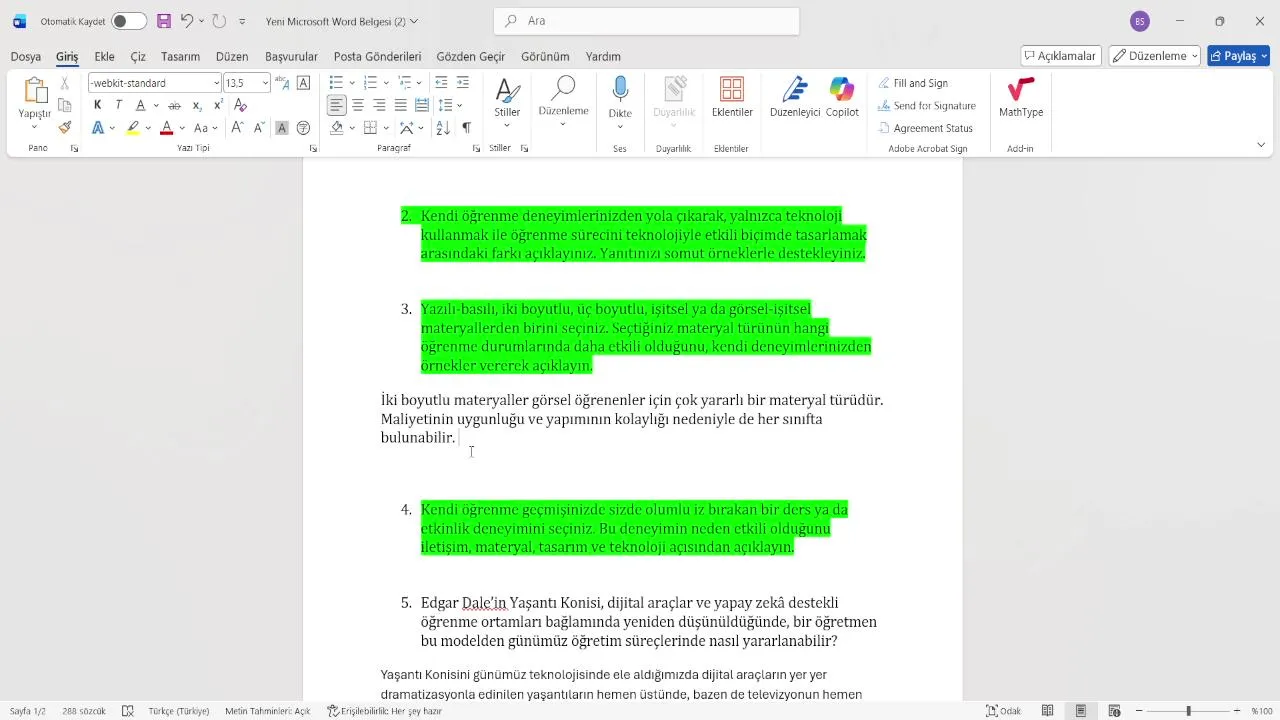Apply bold with the K button

[x=97, y=105]
